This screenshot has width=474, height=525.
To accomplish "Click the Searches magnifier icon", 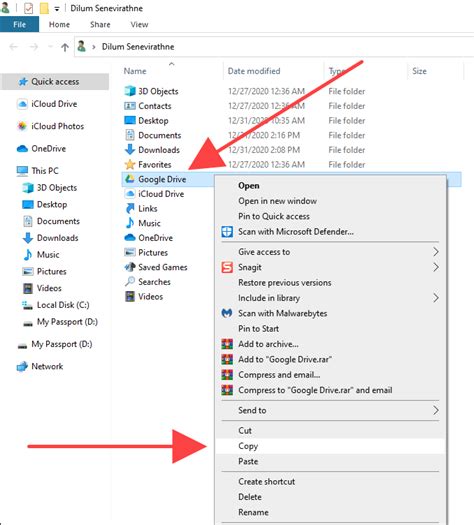I will (x=130, y=282).
